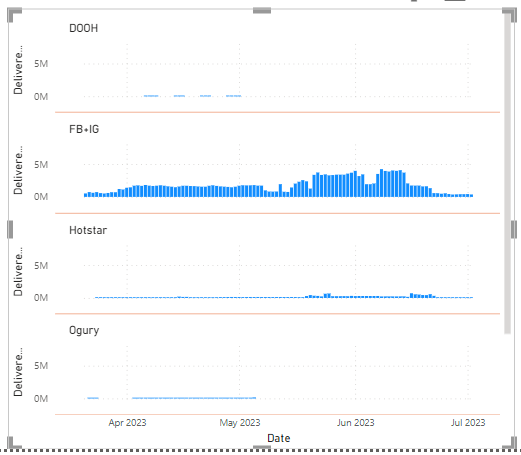Click the Jul 2023 axis label

[468, 423]
